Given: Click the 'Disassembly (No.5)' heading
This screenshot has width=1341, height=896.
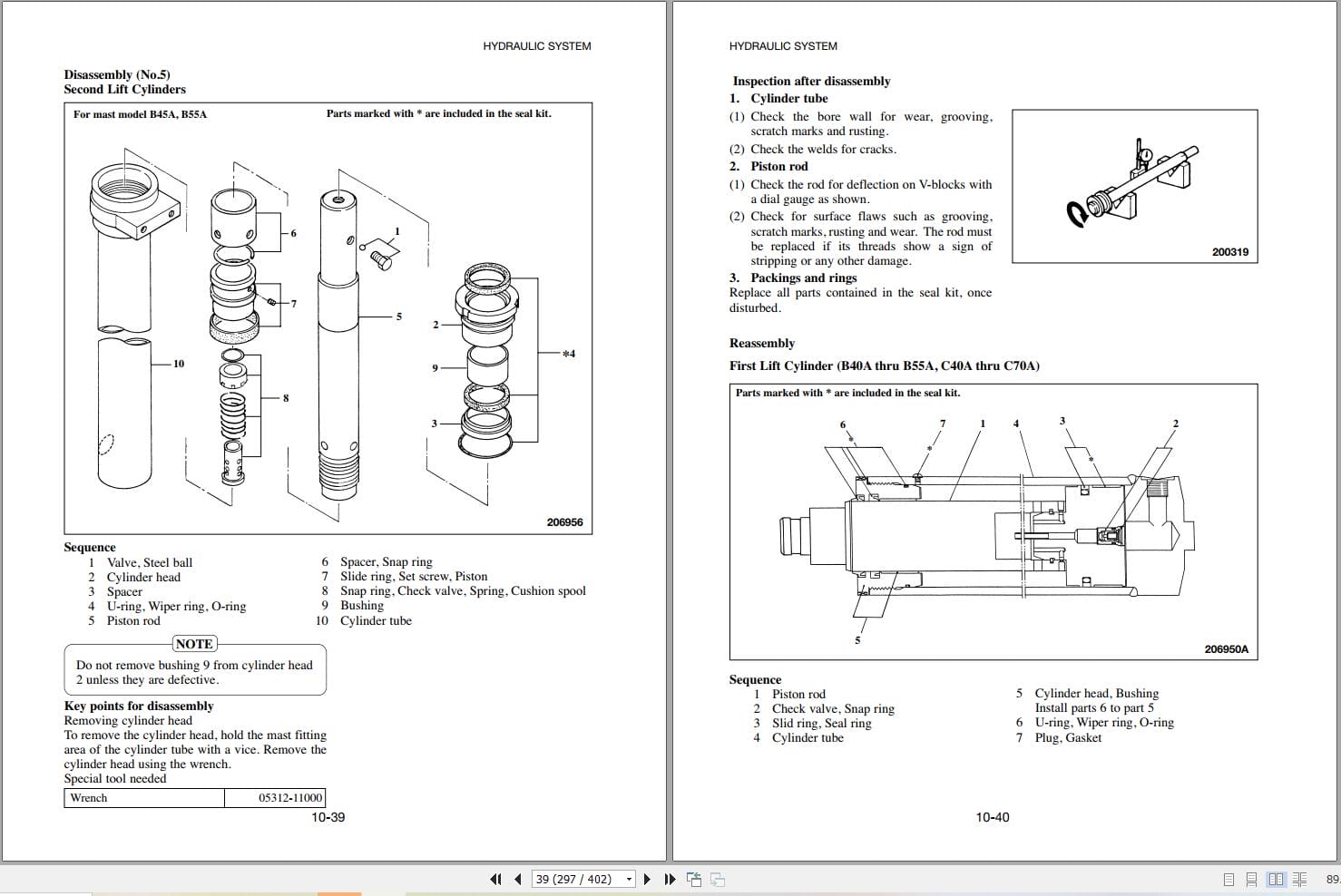Looking at the screenshot, I should coord(117,74).
